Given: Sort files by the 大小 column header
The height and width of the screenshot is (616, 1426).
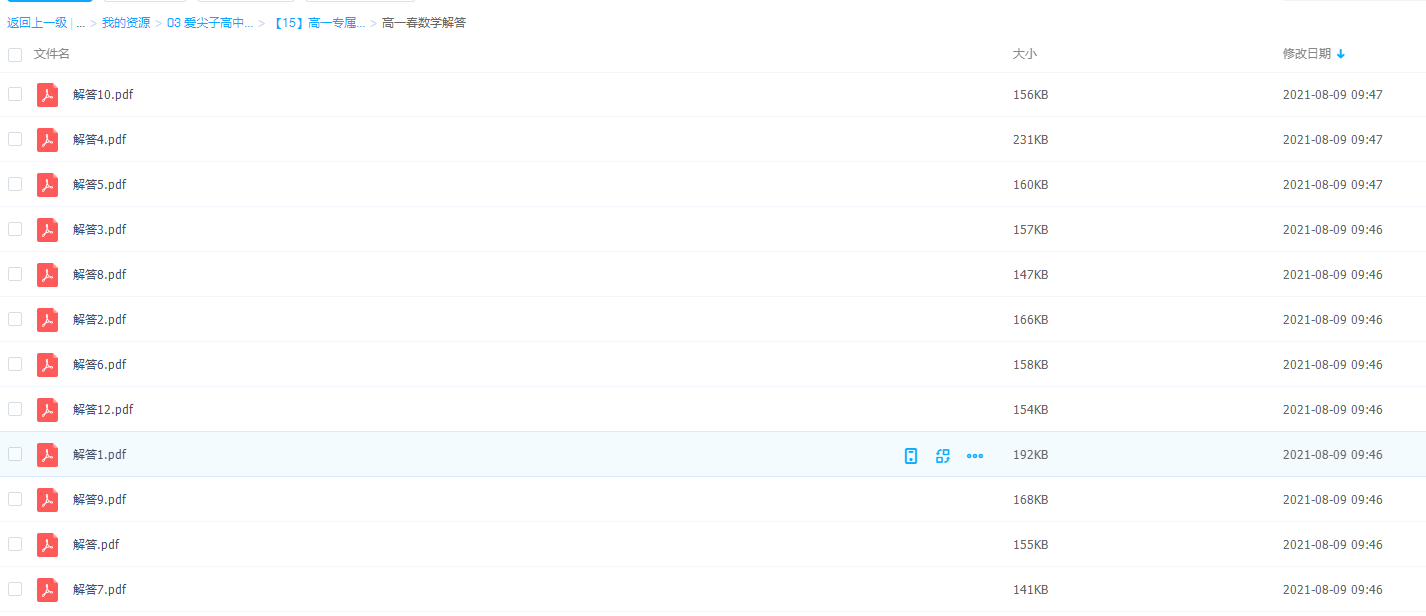Looking at the screenshot, I should pyautogui.click(x=1024, y=54).
